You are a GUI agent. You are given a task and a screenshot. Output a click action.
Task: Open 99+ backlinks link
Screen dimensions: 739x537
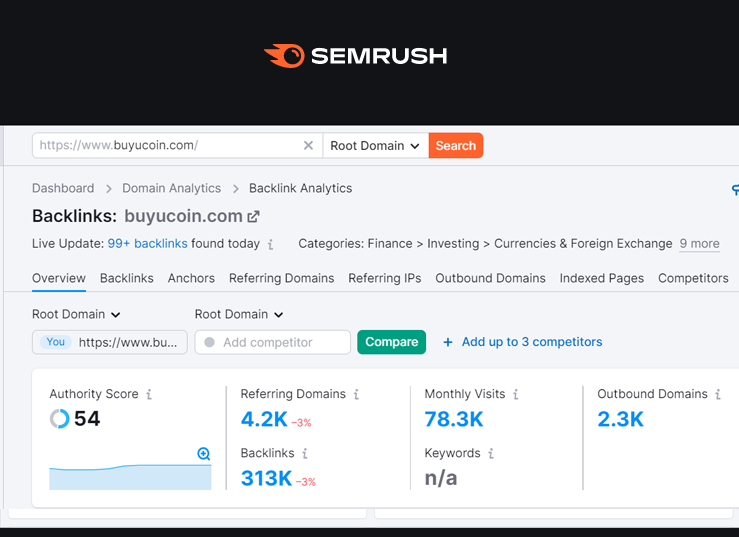(x=148, y=244)
